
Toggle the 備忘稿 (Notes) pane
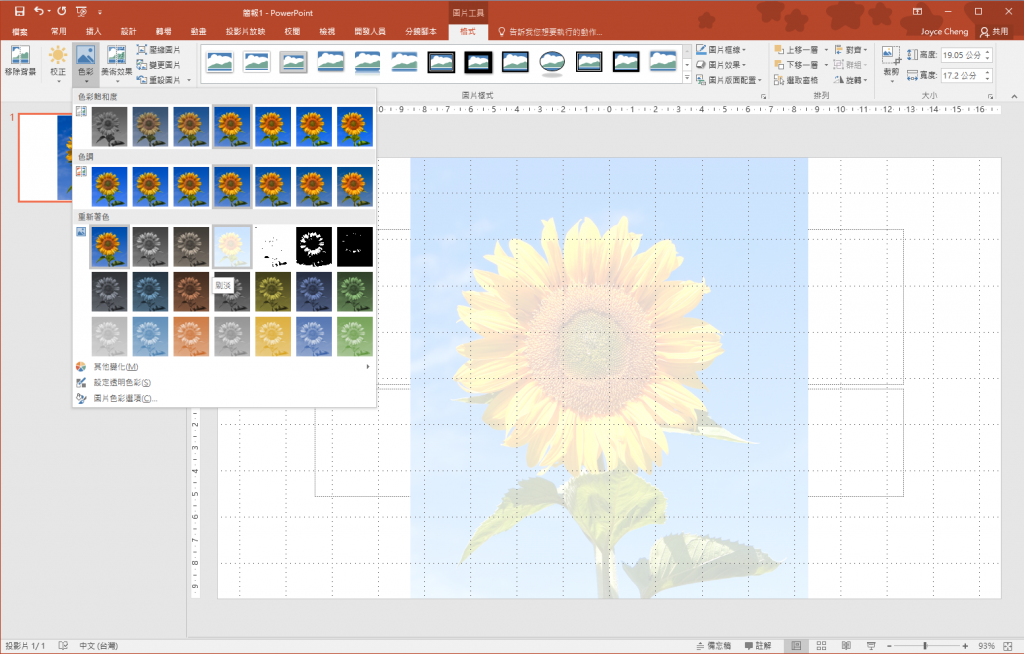pos(713,645)
